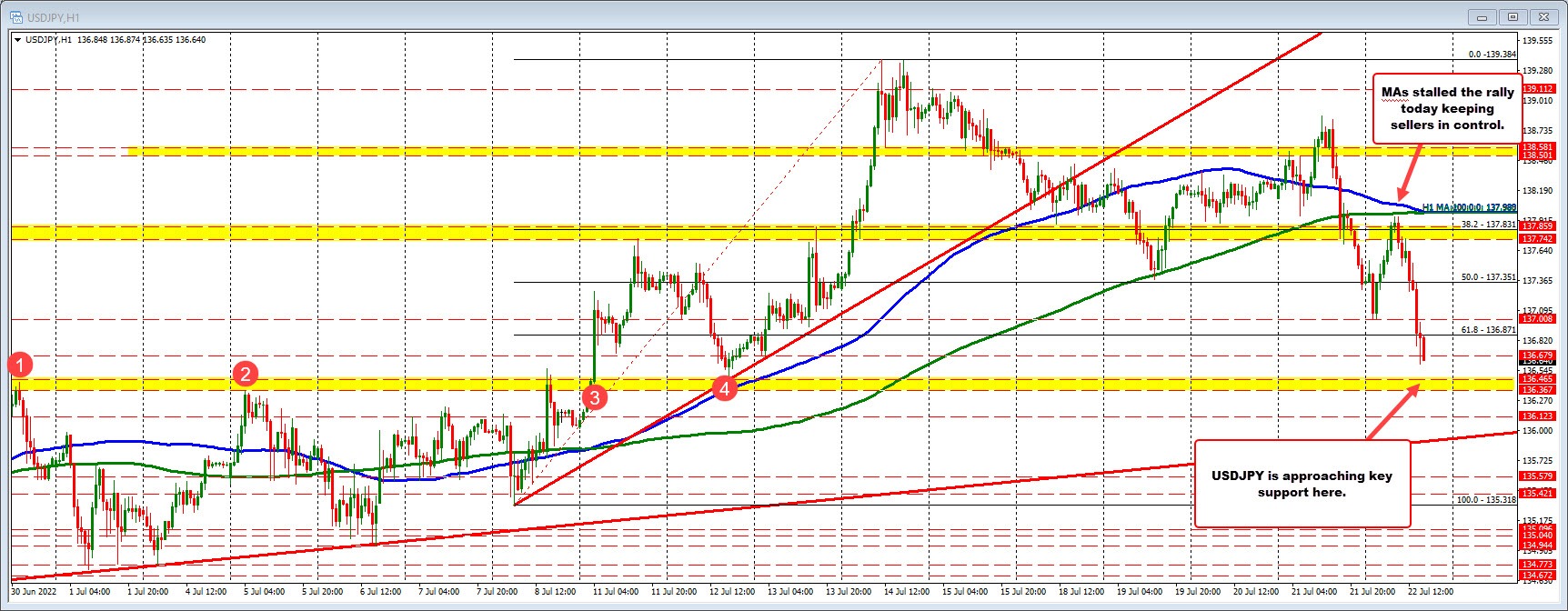Click the 134.672 red price label
Screen dimensions: 1568x611
1539,576
